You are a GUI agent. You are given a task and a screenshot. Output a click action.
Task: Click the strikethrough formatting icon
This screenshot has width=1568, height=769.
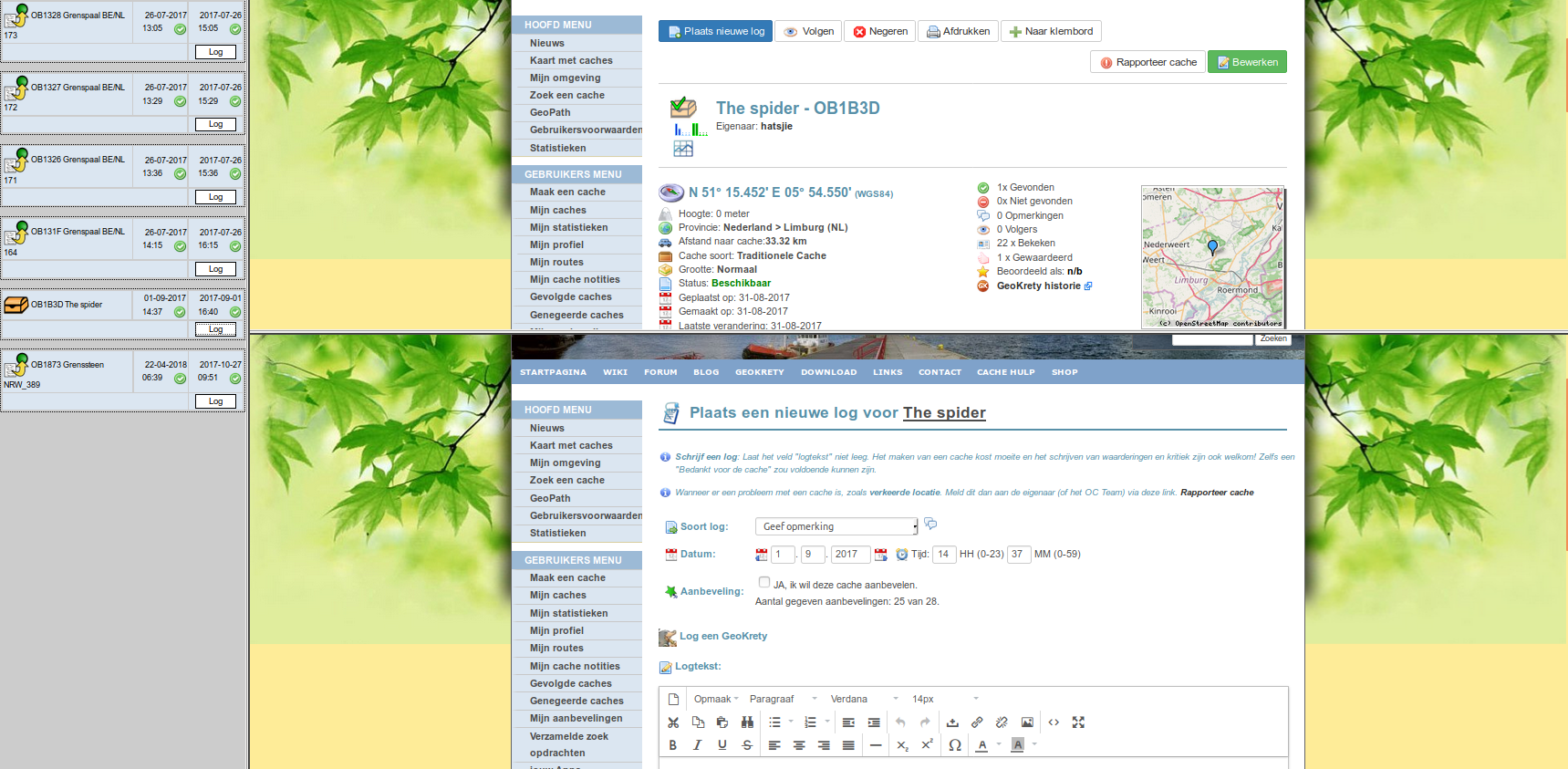click(x=747, y=745)
